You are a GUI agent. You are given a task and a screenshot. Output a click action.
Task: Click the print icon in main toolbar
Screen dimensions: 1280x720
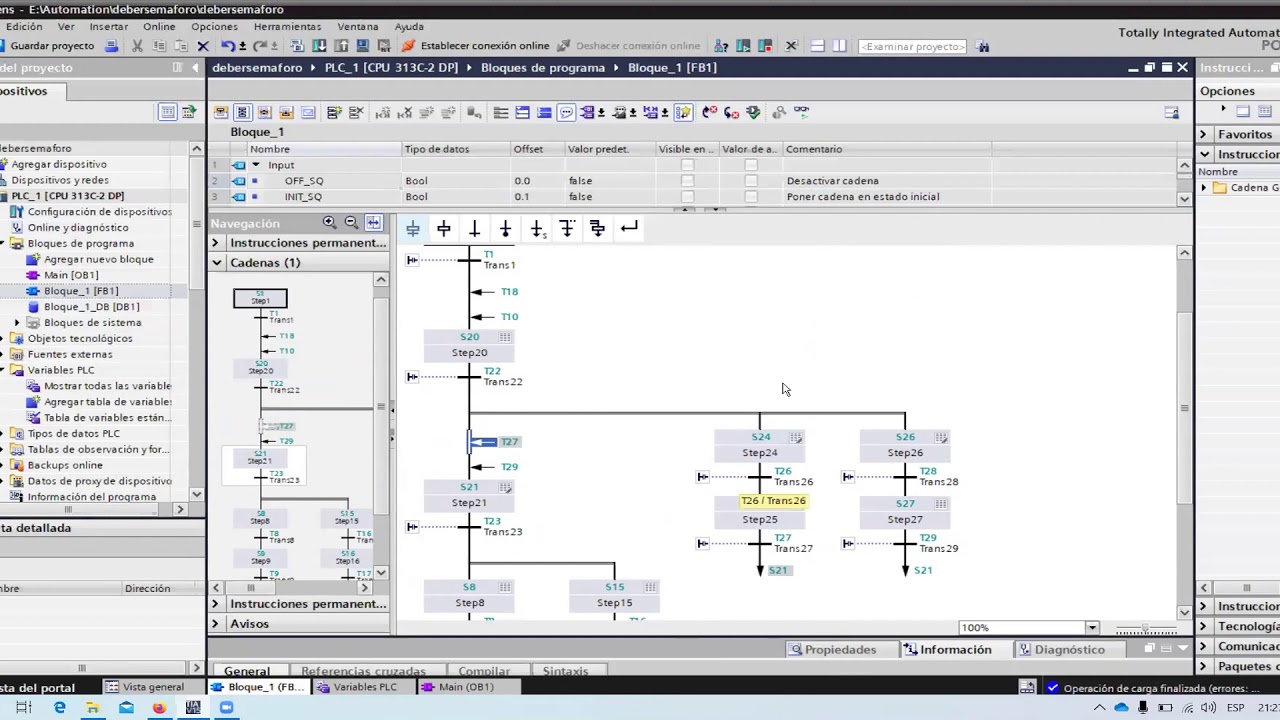(112, 46)
